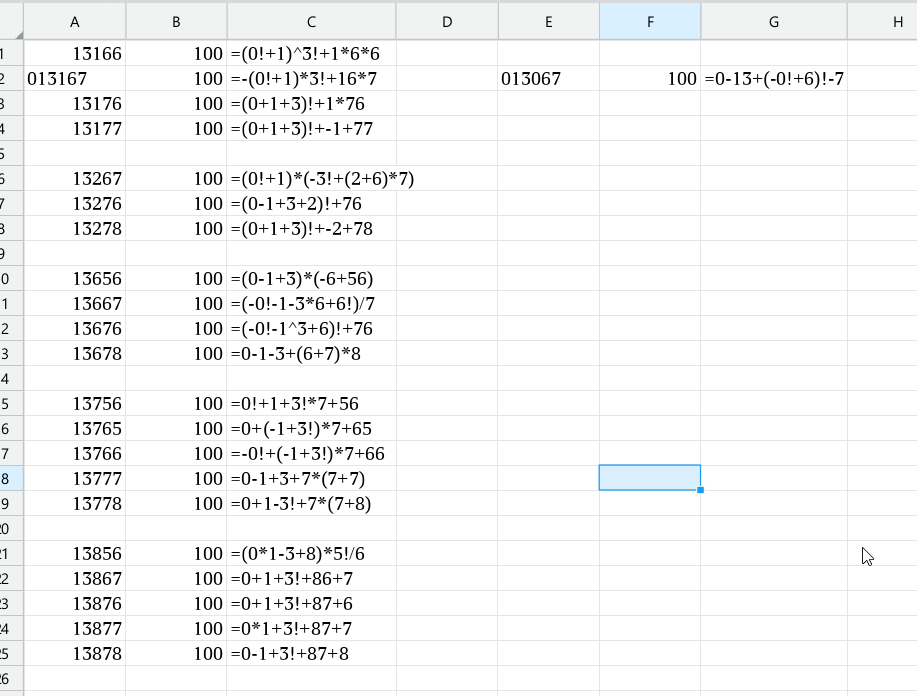The image size is (917, 696).
Task: Select cell containing 13267
Action: click(x=75, y=178)
